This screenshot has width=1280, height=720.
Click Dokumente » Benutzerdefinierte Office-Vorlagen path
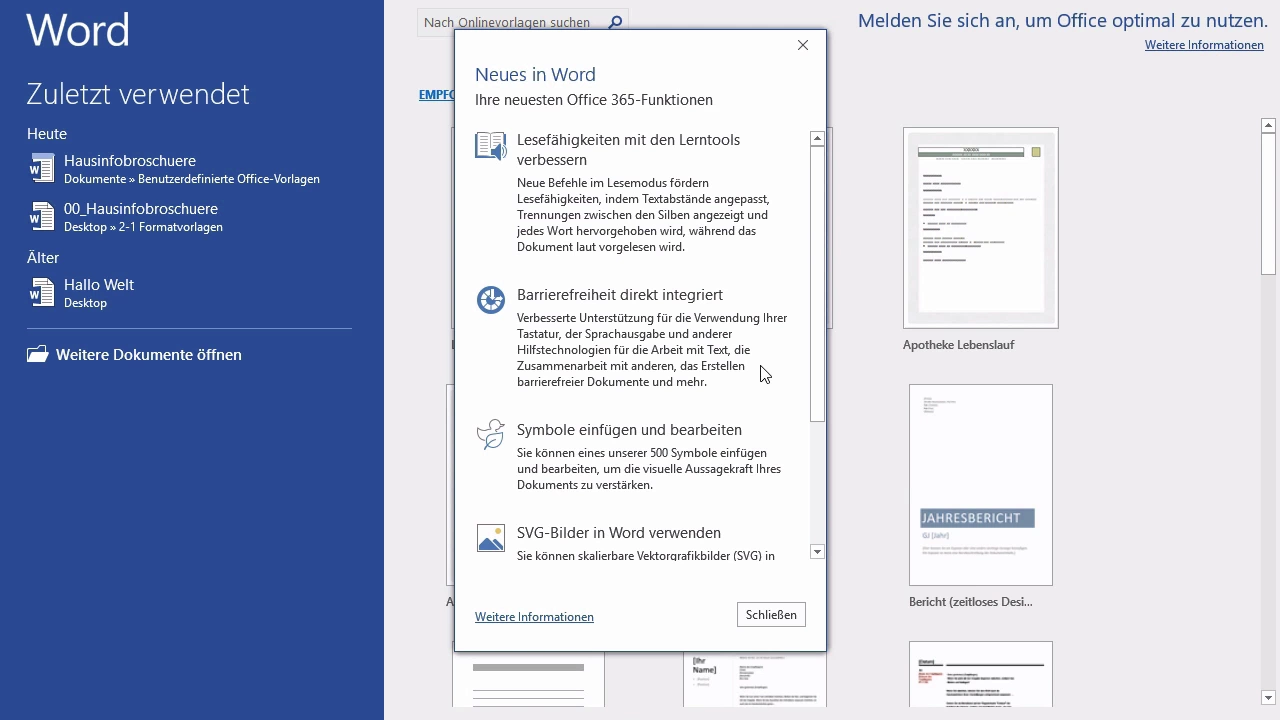click(x=192, y=179)
